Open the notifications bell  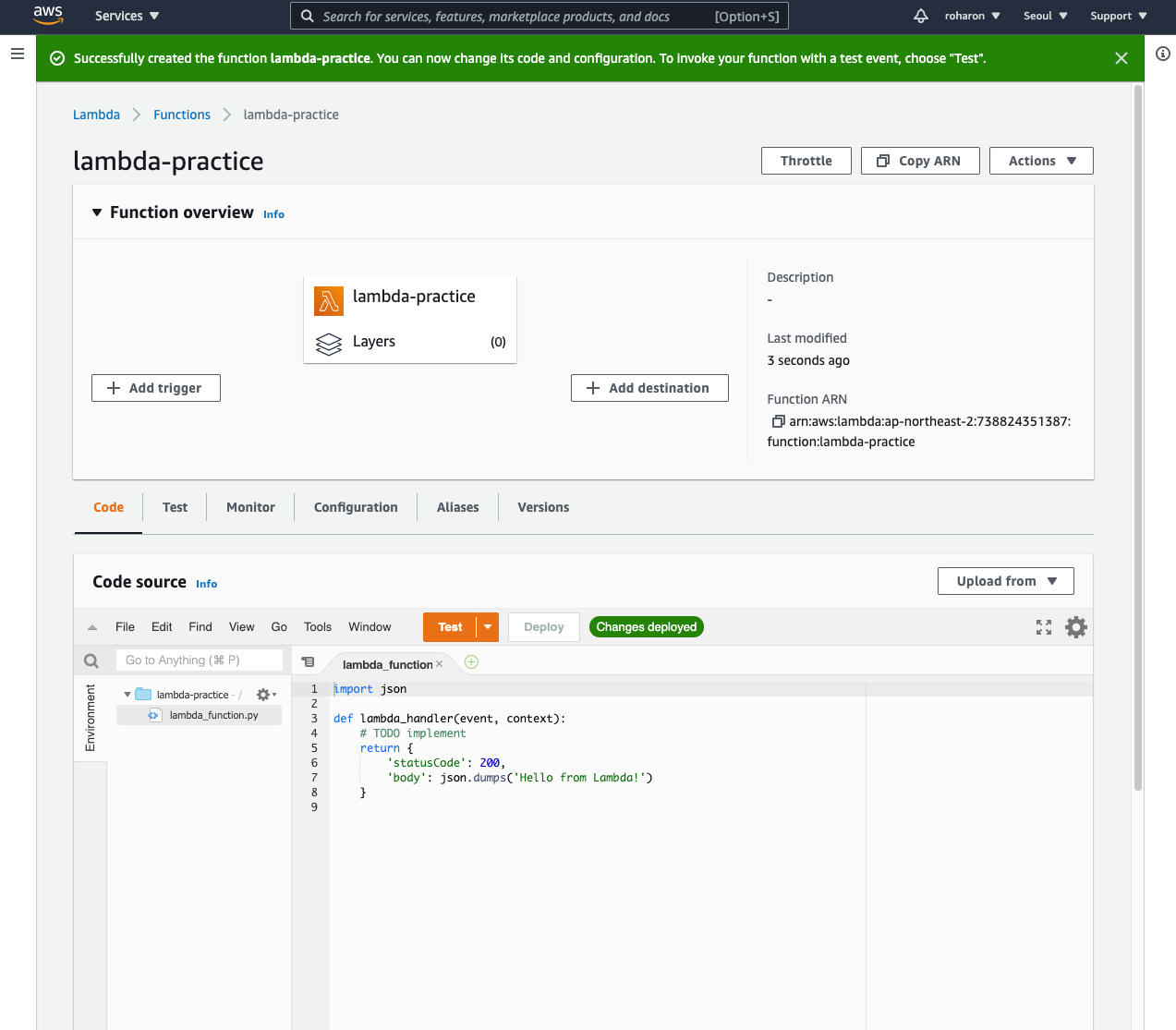point(921,16)
